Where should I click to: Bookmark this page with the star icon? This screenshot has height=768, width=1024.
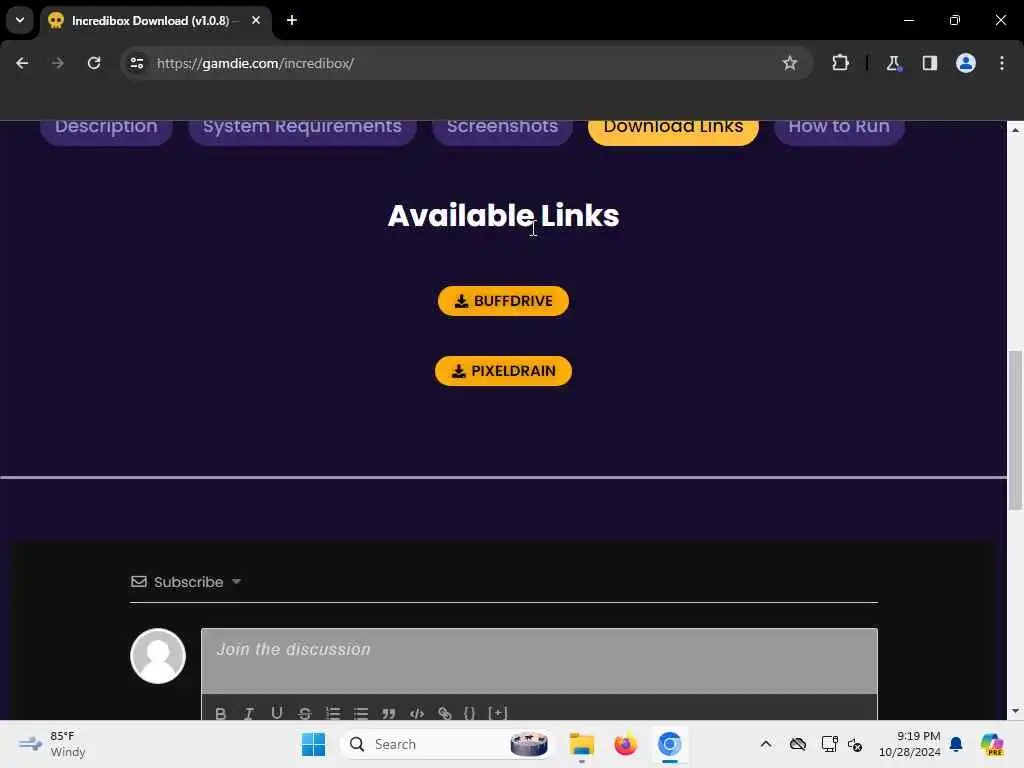[790, 63]
